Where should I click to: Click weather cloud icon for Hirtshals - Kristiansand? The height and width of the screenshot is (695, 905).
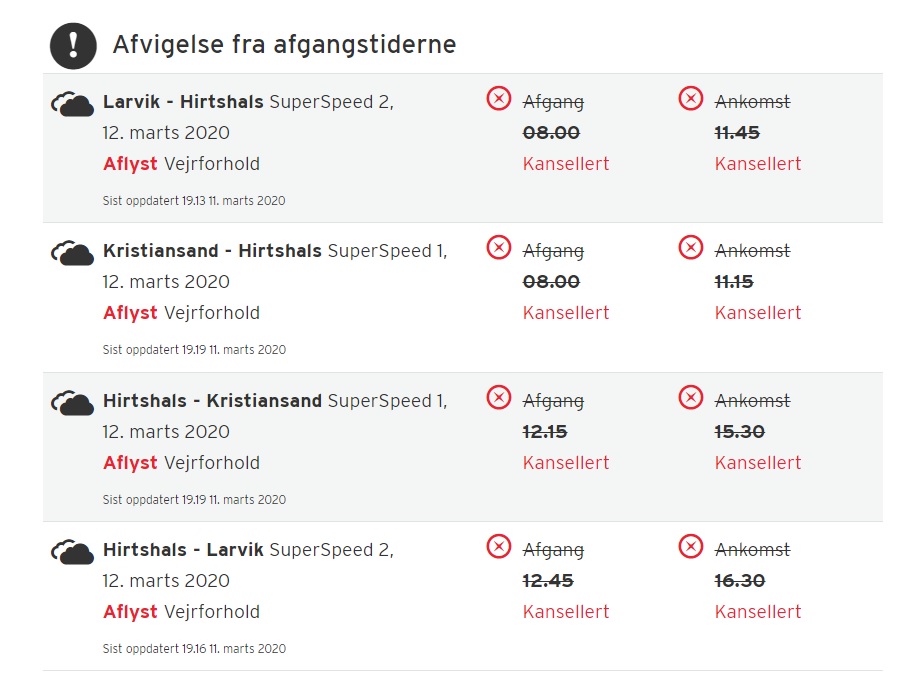click(x=72, y=403)
